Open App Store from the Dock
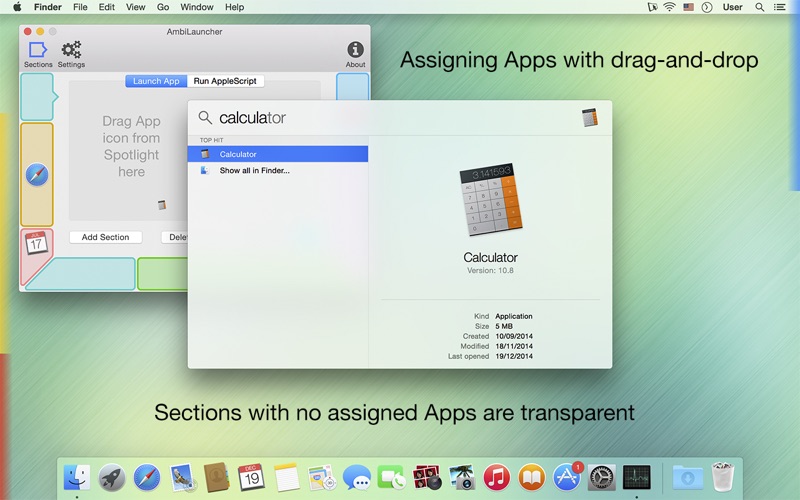Screen dimensions: 800x500 coord(568,477)
